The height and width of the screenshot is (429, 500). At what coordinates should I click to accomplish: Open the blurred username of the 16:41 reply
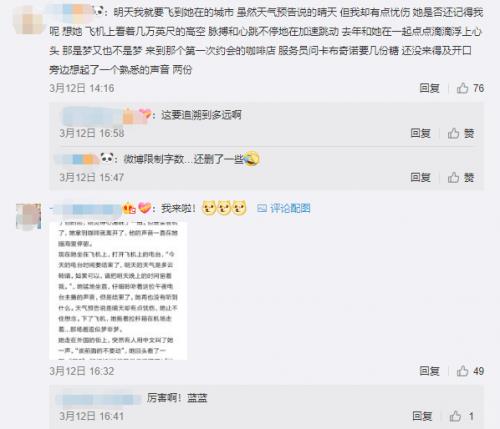[x=99, y=398]
